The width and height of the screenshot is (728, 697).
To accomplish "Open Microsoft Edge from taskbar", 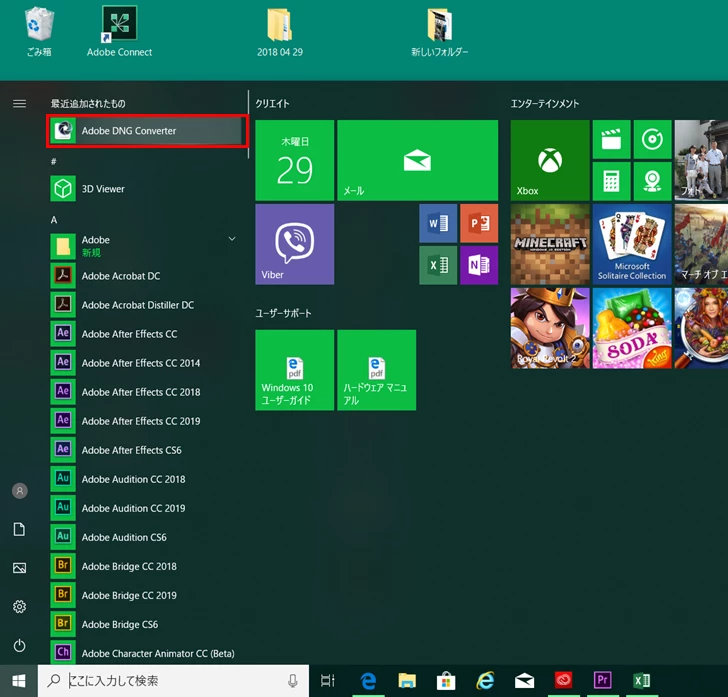I will pyautogui.click(x=368, y=681).
